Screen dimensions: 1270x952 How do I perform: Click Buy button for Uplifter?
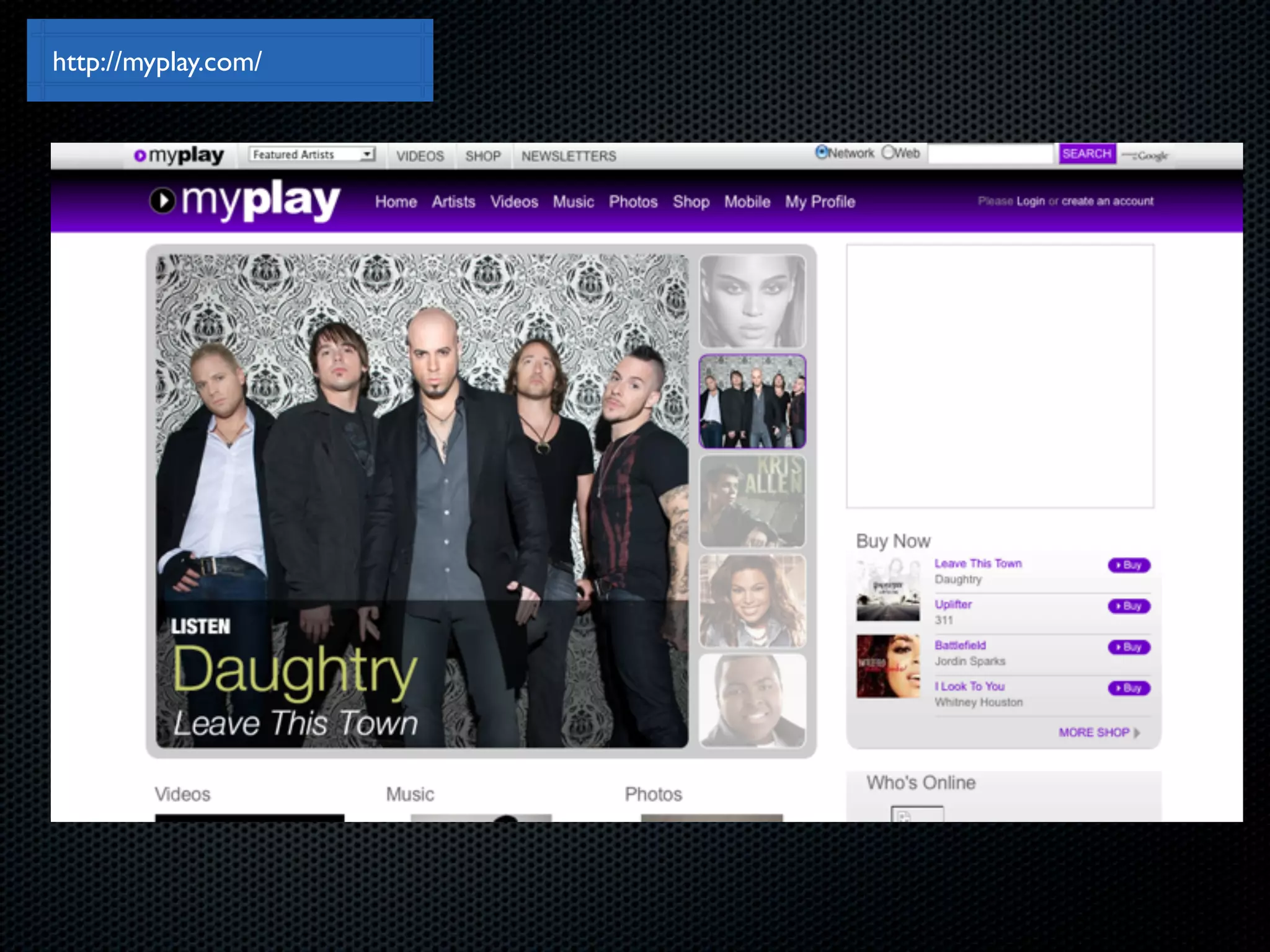(x=1129, y=606)
